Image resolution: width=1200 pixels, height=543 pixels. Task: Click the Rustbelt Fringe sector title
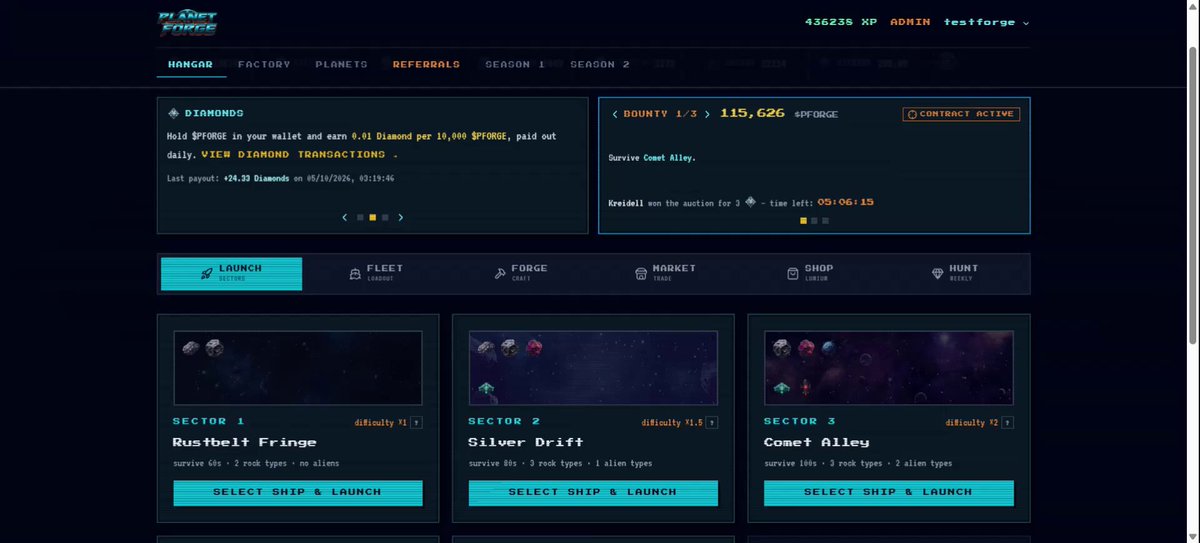tap(244, 442)
